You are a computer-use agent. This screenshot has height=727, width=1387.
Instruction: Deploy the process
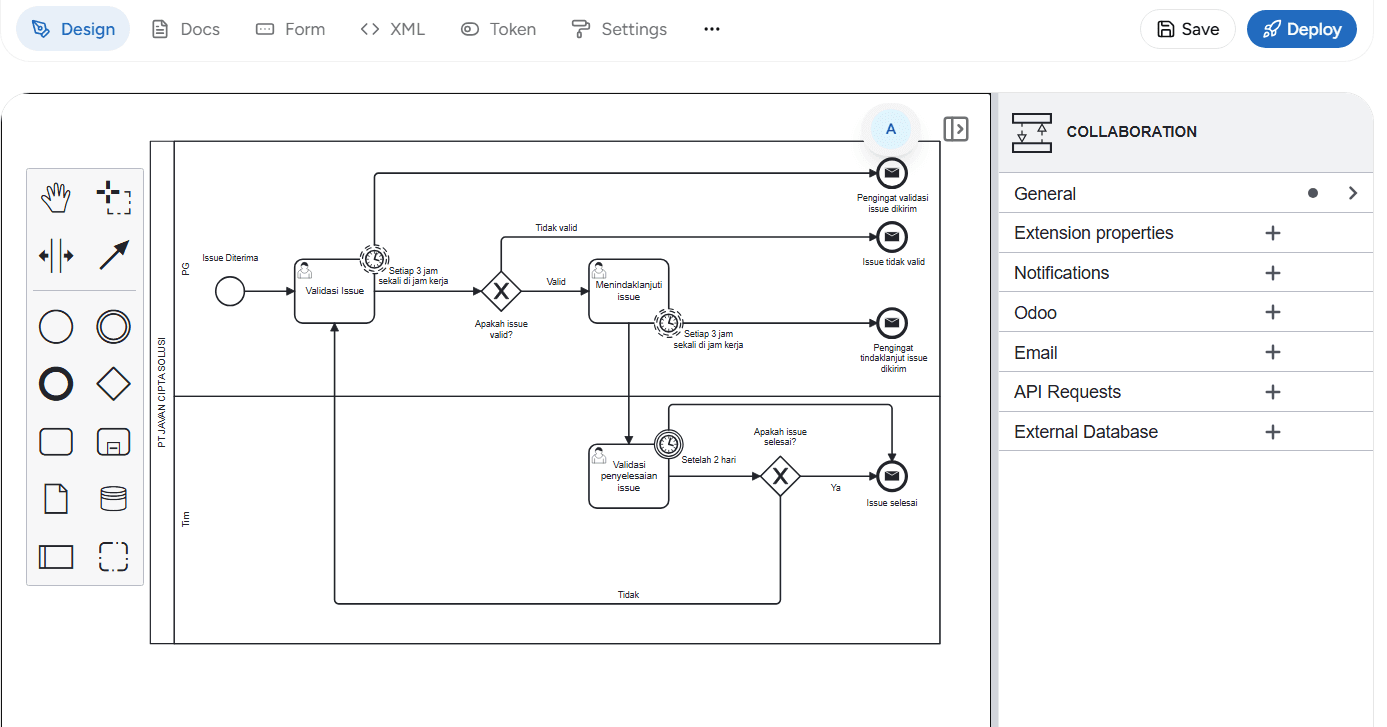click(x=1302, y=29)
